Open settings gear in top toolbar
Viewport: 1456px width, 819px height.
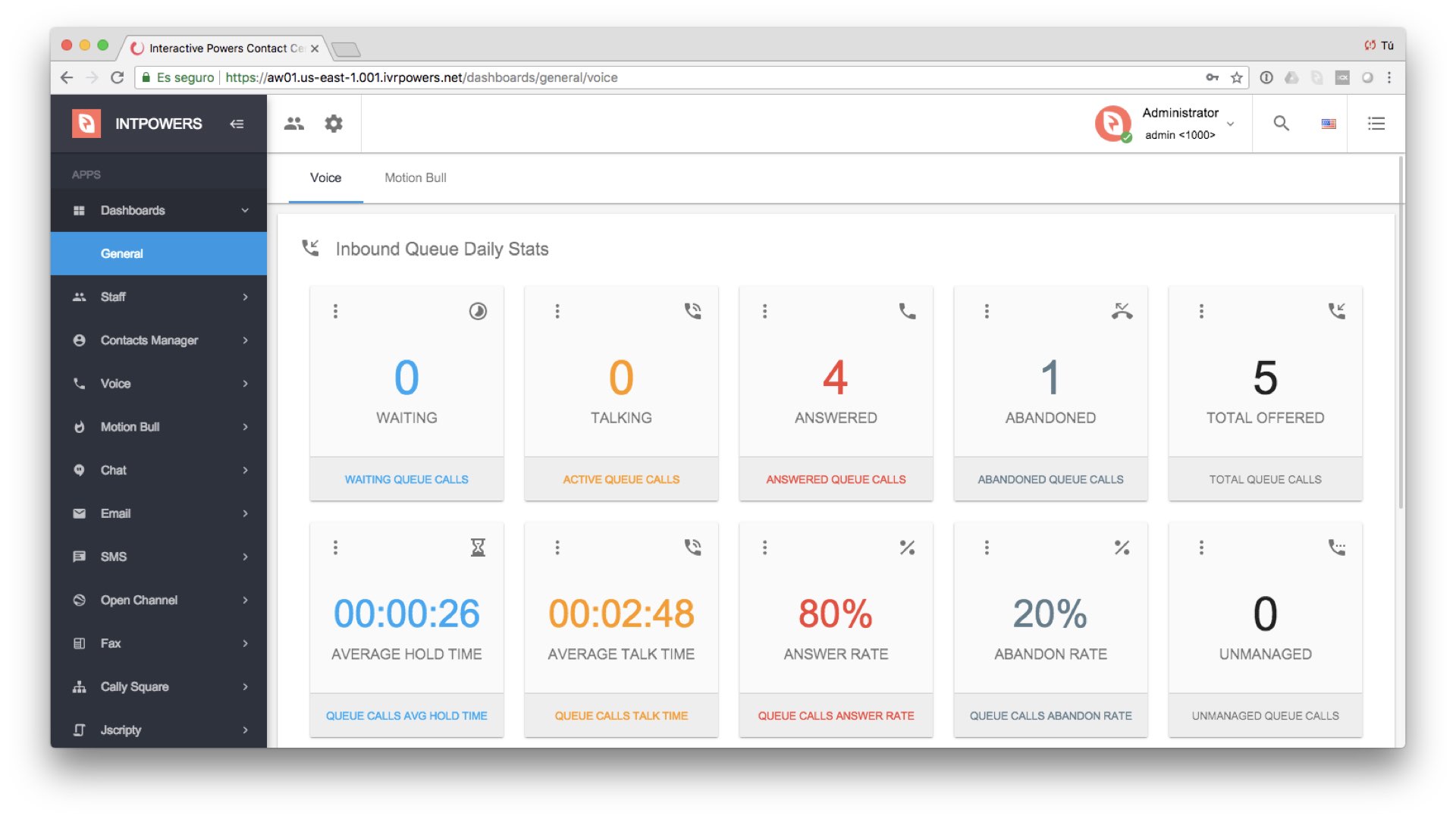[334, 124]
